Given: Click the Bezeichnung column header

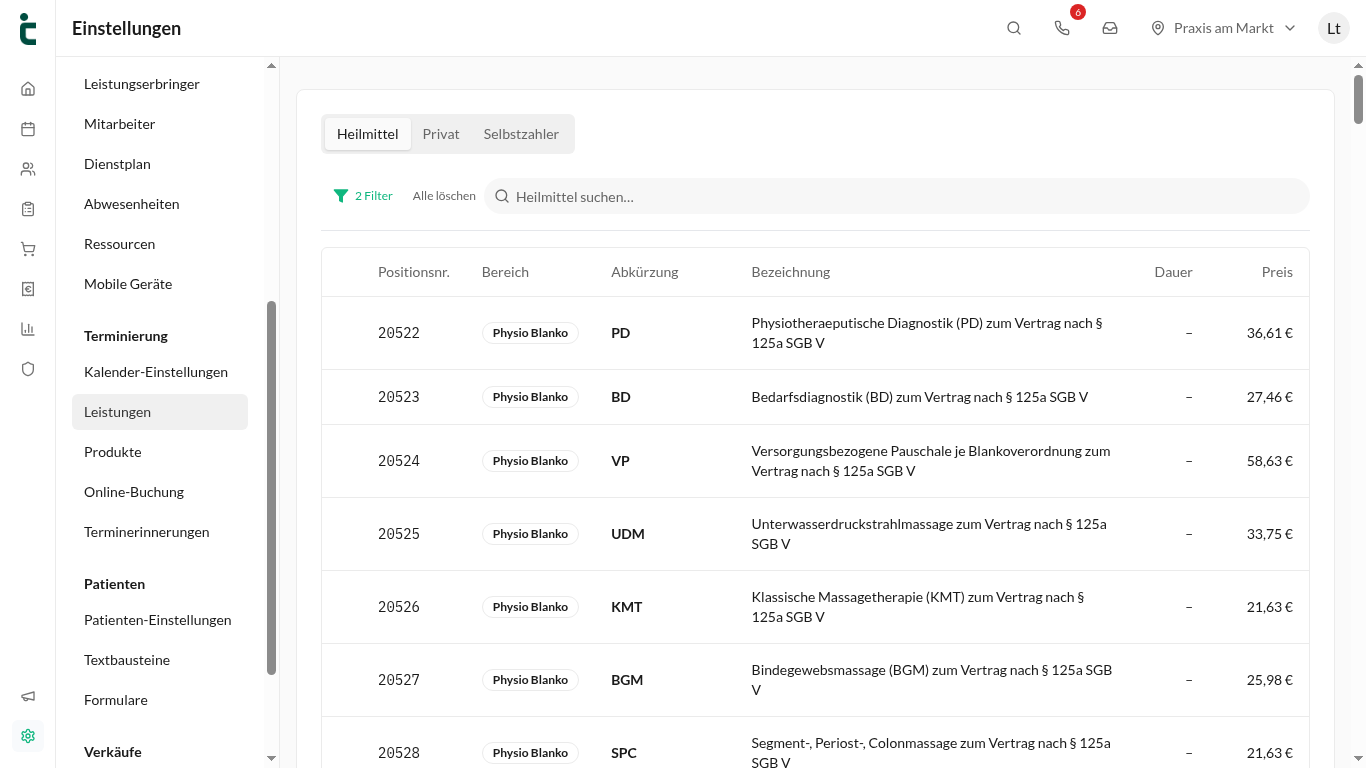Looking at the screenshot, I should (791, 272).
